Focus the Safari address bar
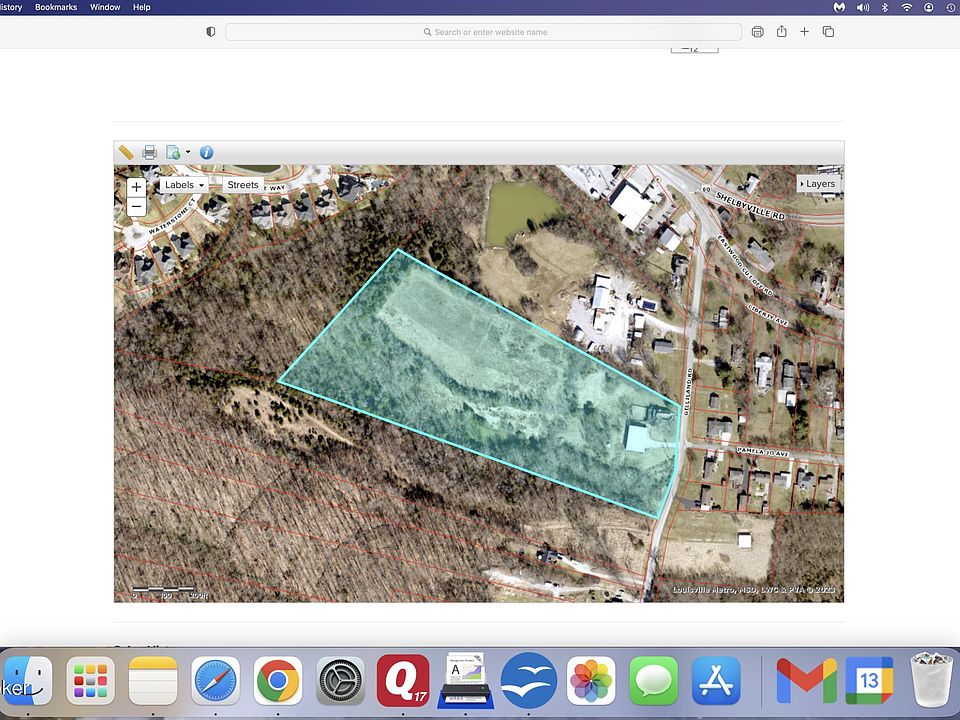 483,32
